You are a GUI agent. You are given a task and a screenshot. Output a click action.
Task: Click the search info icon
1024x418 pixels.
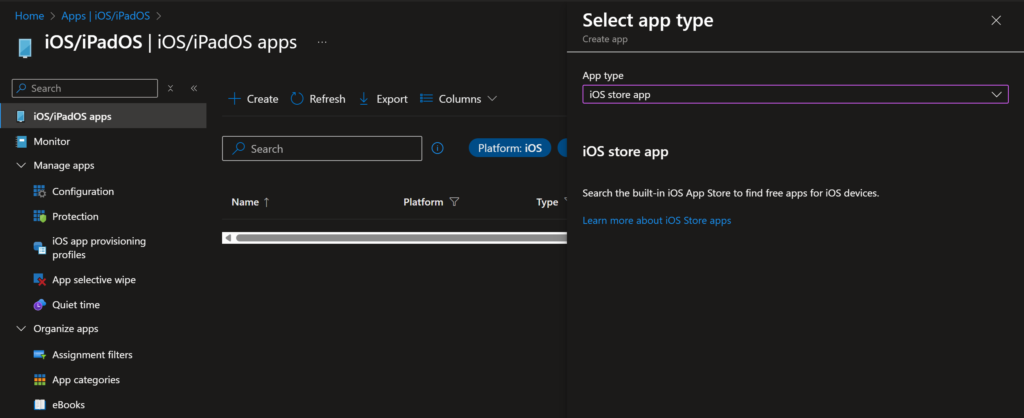[438, 148]
